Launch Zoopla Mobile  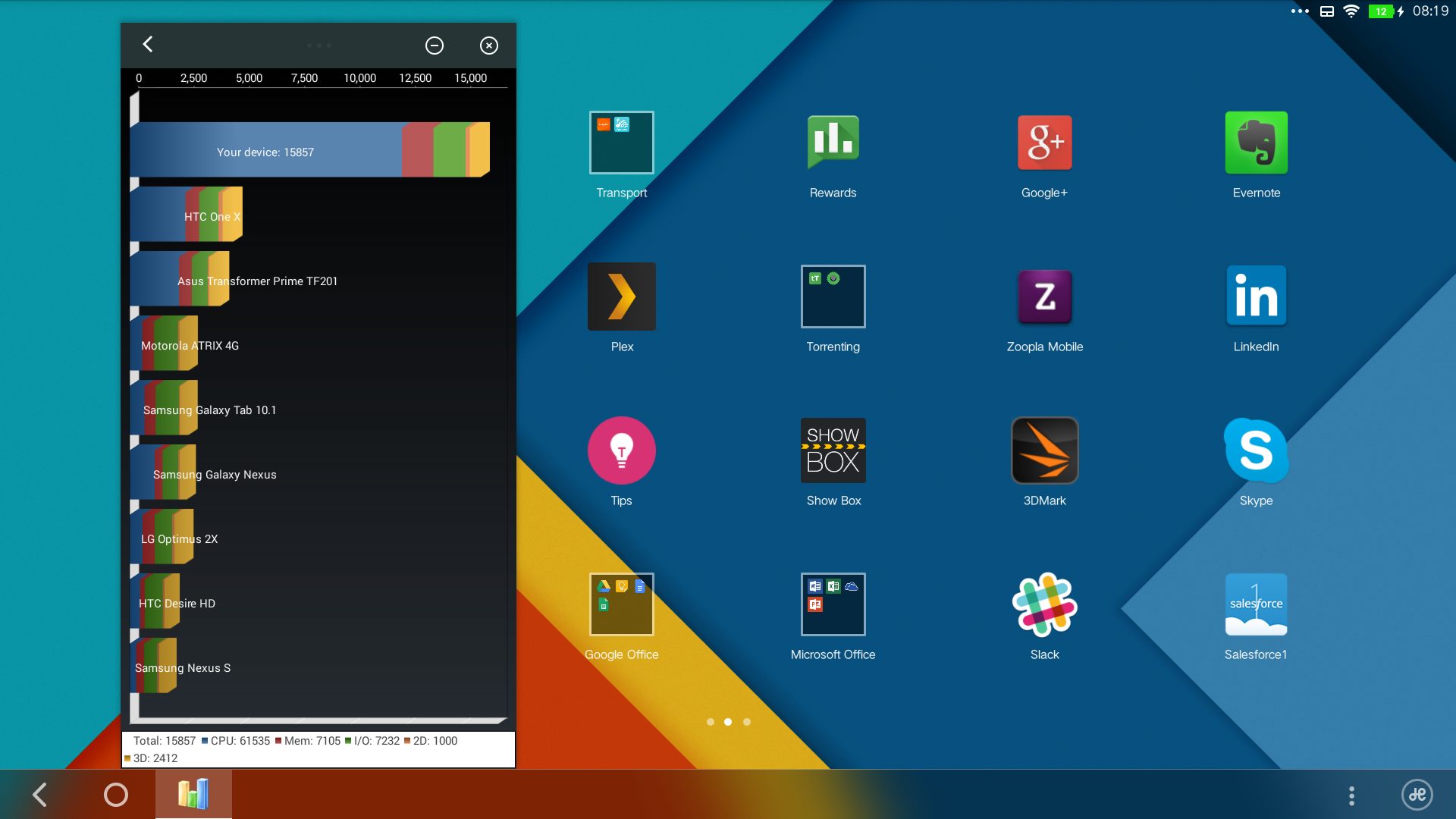(1044, 297)
